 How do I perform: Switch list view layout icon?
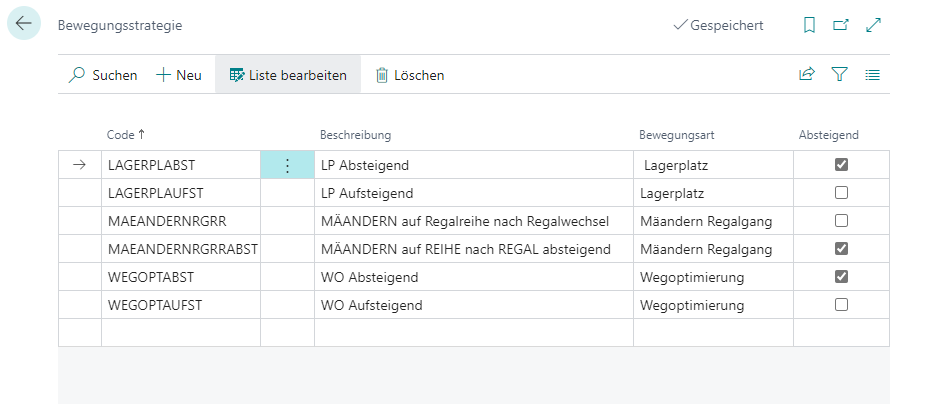coord(872,75)
